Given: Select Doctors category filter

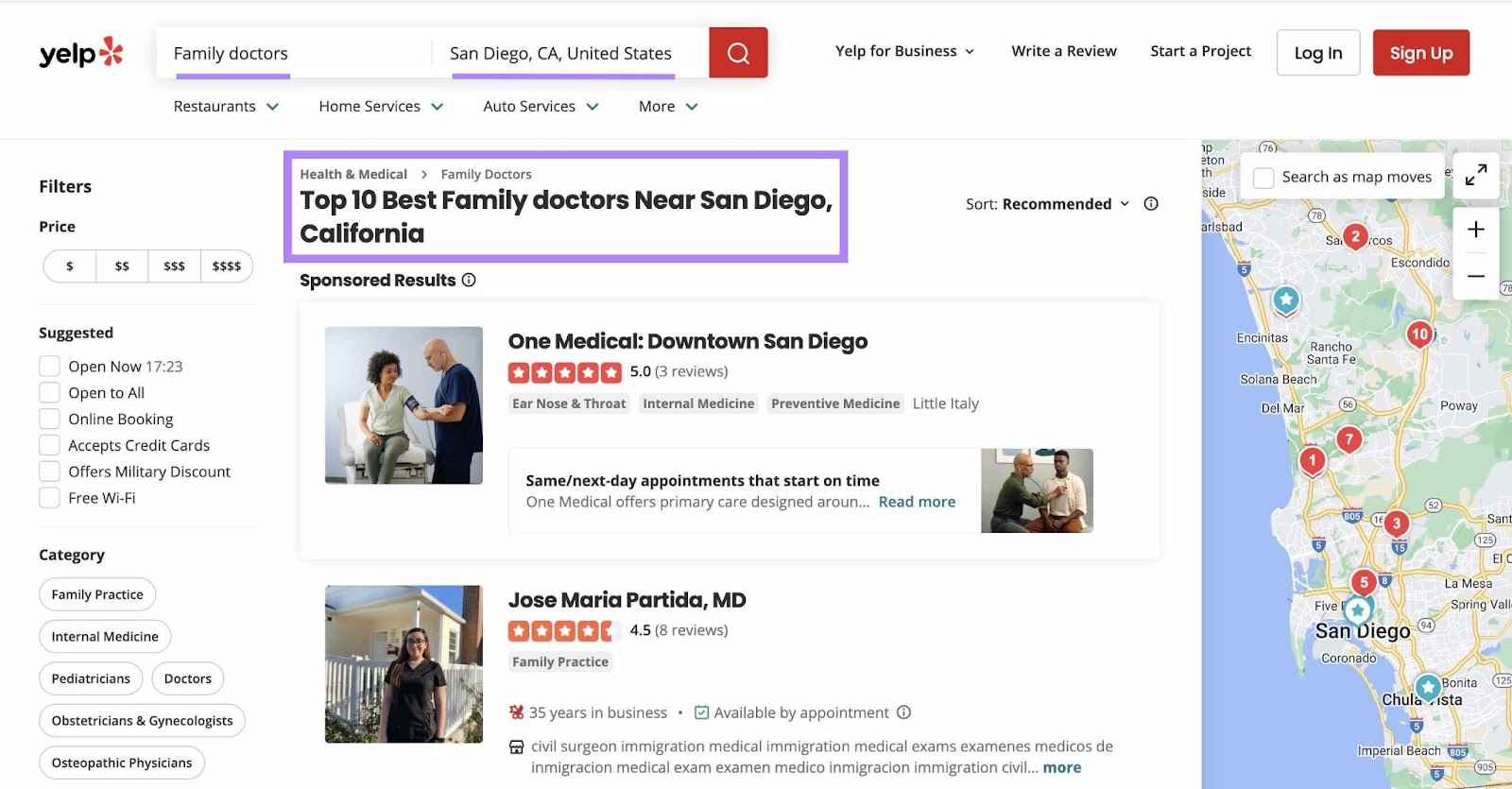Looking at the screenshot, I should (x=188, y=678).
